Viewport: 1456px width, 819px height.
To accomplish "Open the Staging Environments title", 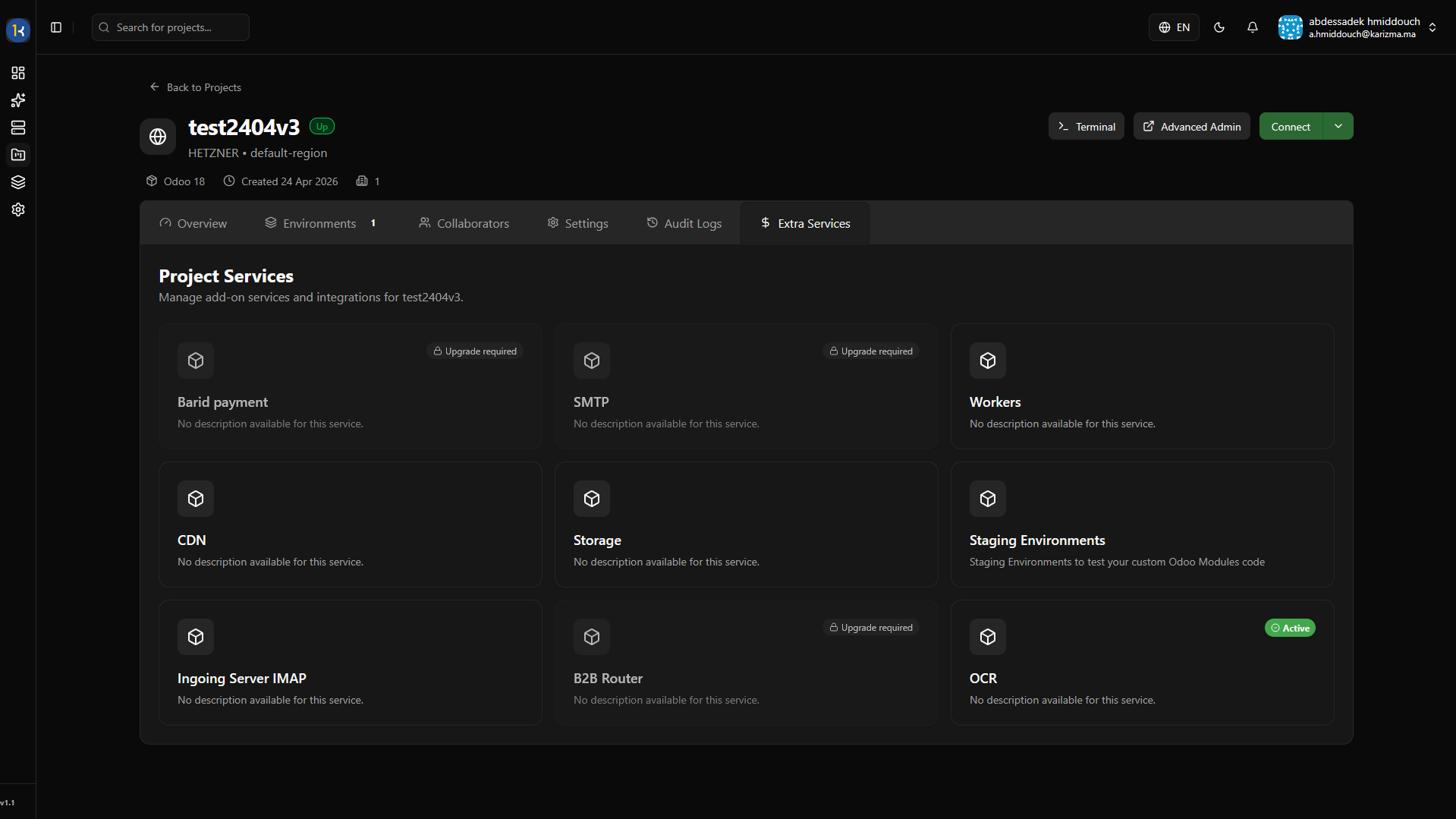I will (x=1037, y=540).
